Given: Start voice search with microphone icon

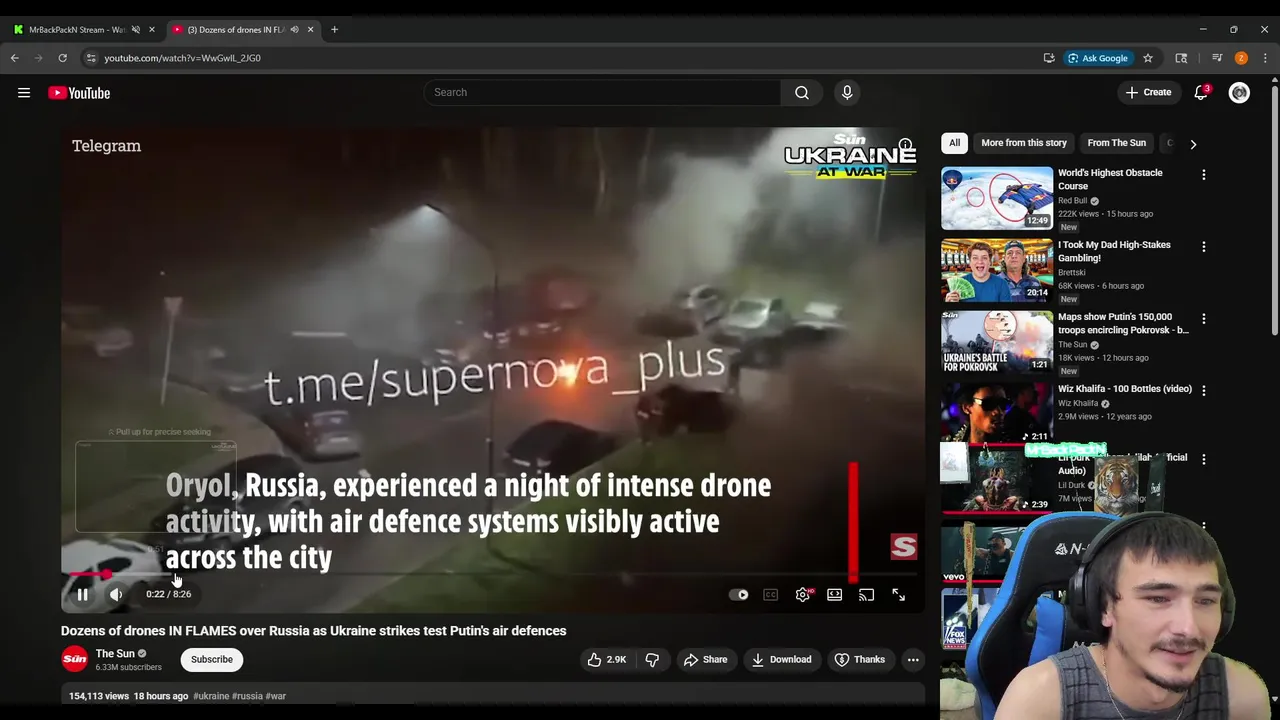Looking at the screenshot, I should [x=847, y=92].
